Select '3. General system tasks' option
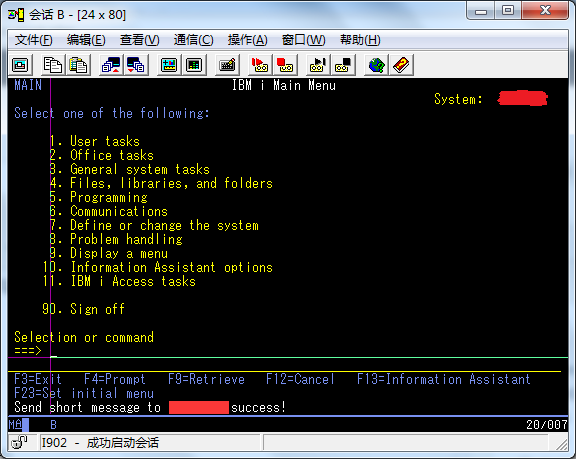 coord(129,169)
